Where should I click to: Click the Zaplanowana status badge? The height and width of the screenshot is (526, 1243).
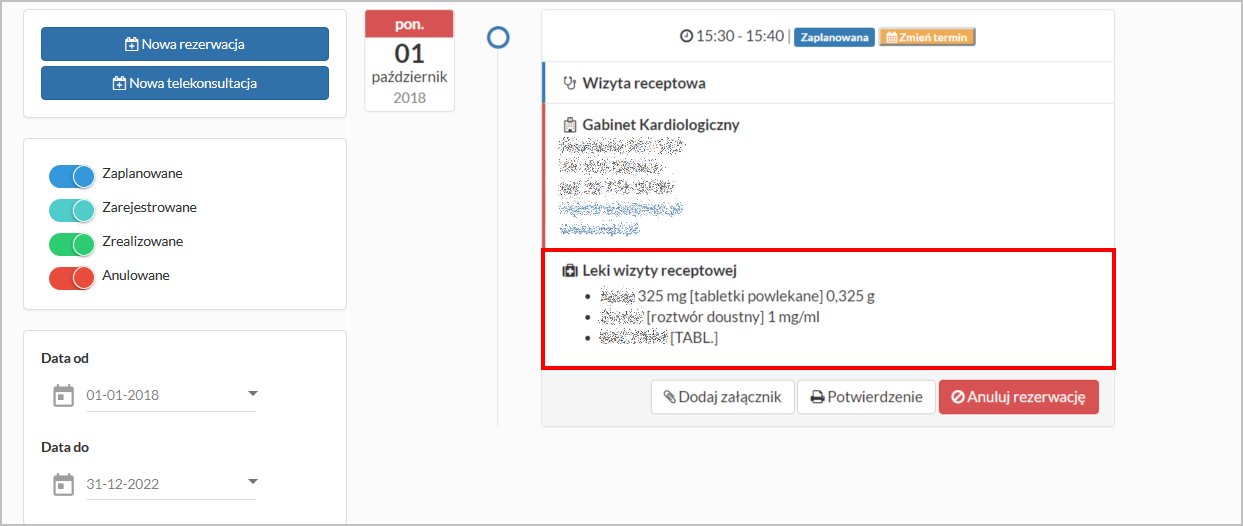pyautogui.click(x=835, y=37)
